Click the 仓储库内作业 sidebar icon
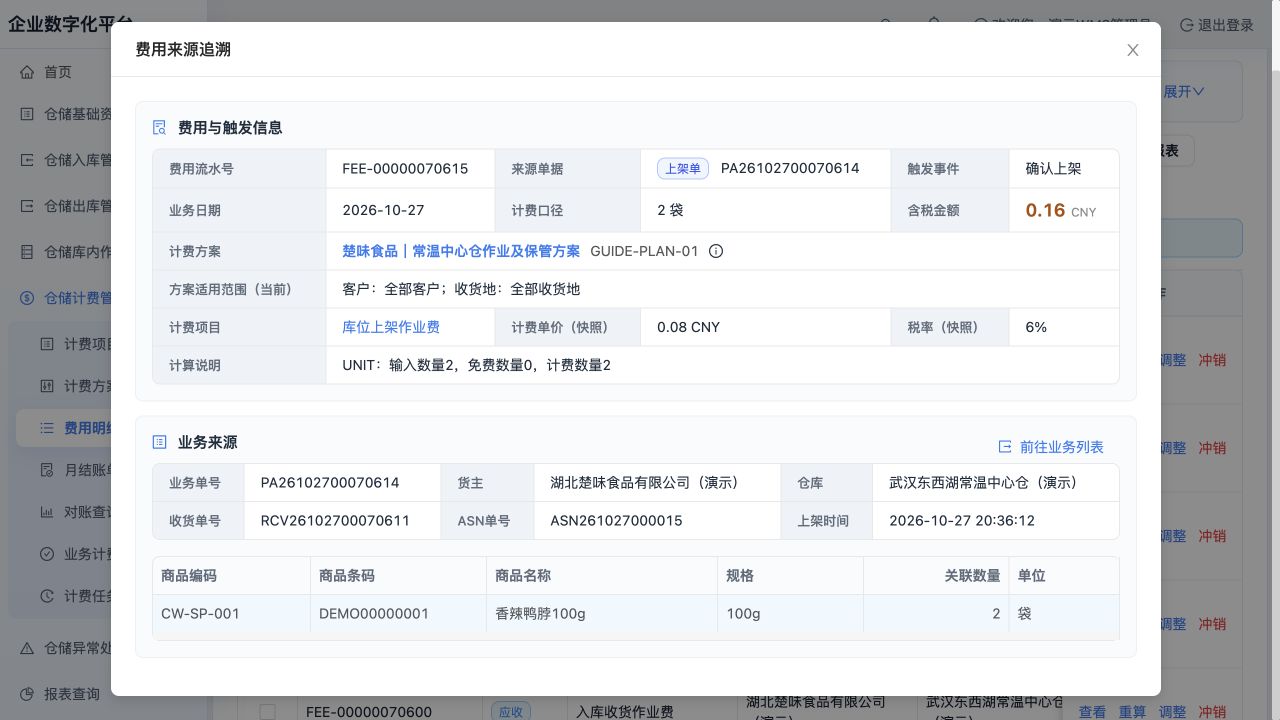 [x=27, y=252]
